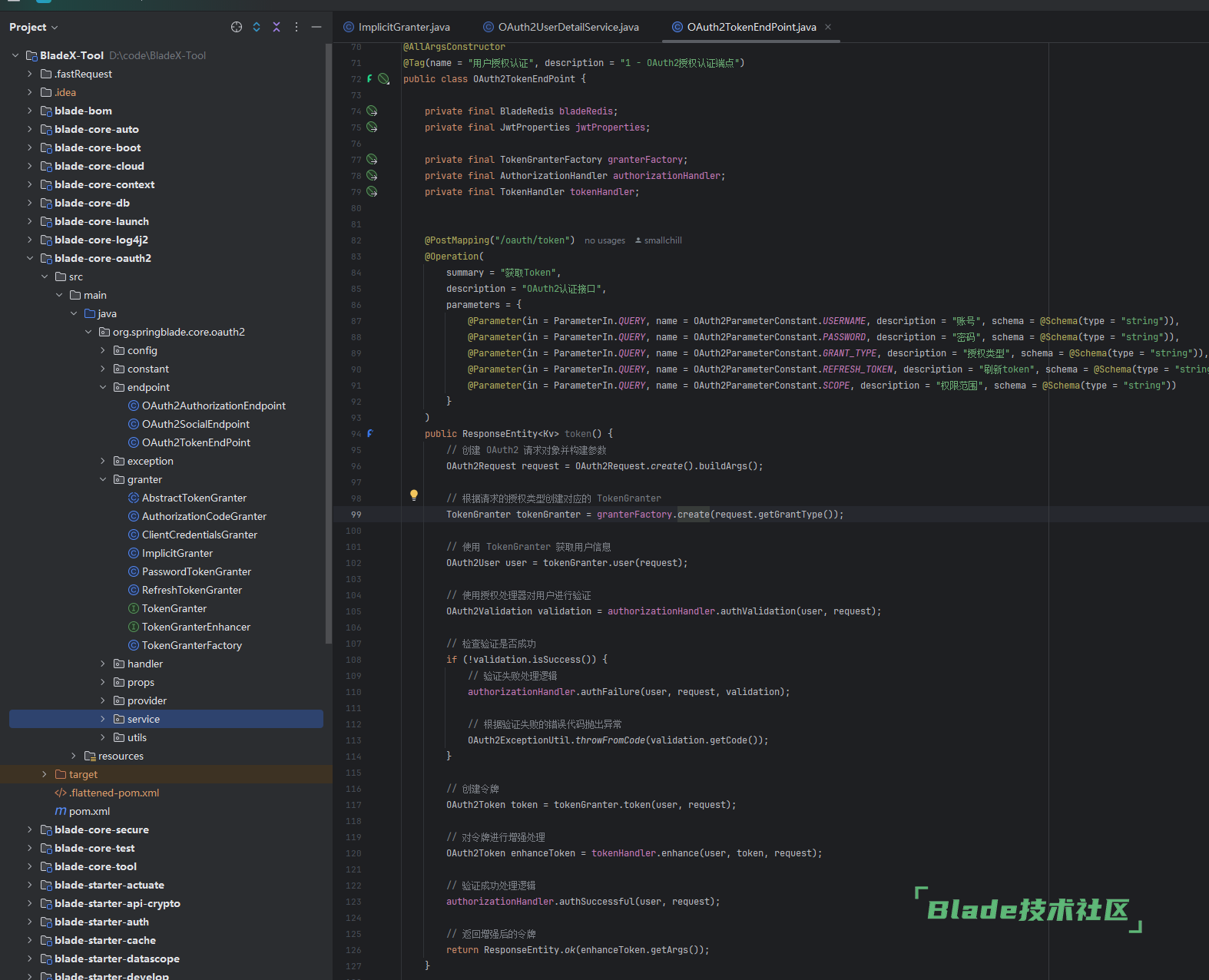Screen dimensions: 1209x980
Task: Collapse the endpoint package
Action: [103, 387]
